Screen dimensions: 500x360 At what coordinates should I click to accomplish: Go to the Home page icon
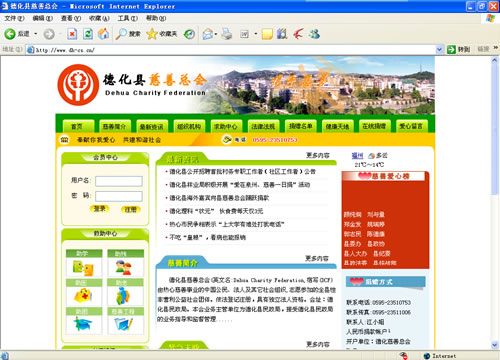104,34
